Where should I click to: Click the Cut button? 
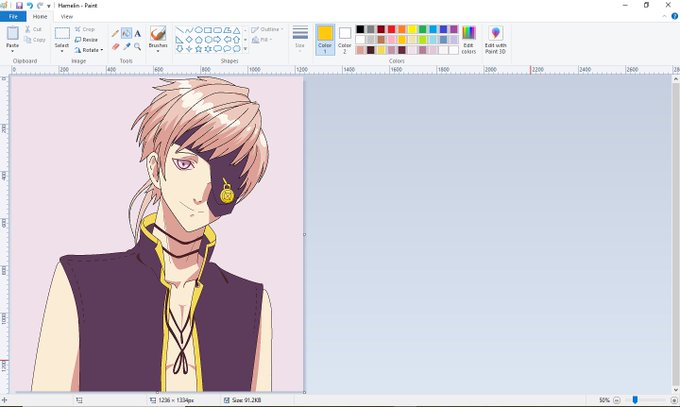coord(33,29)
